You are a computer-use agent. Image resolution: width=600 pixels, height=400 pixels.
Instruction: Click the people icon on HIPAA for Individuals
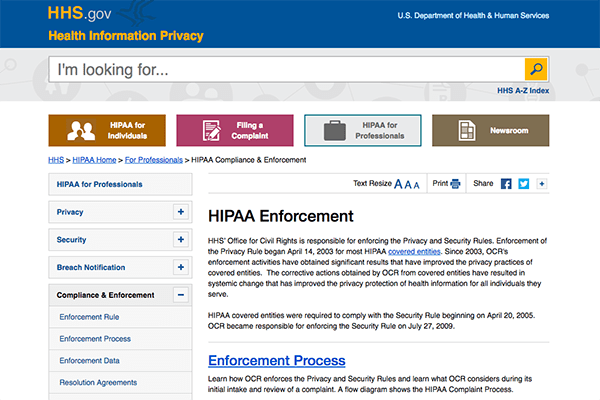click(81, 131)
